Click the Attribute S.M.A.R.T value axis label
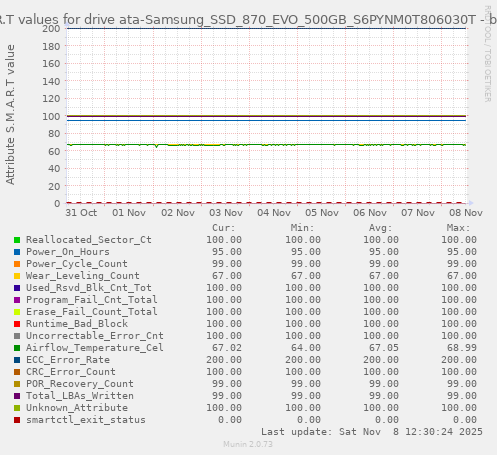 [x=10, y=115]
